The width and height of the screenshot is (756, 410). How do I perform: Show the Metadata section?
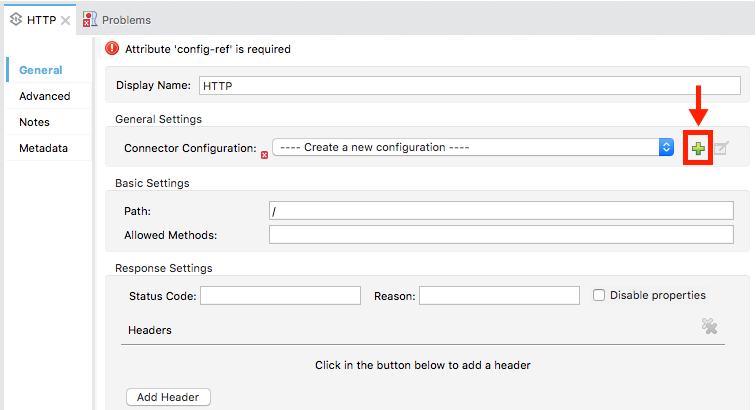coord(43,148)
